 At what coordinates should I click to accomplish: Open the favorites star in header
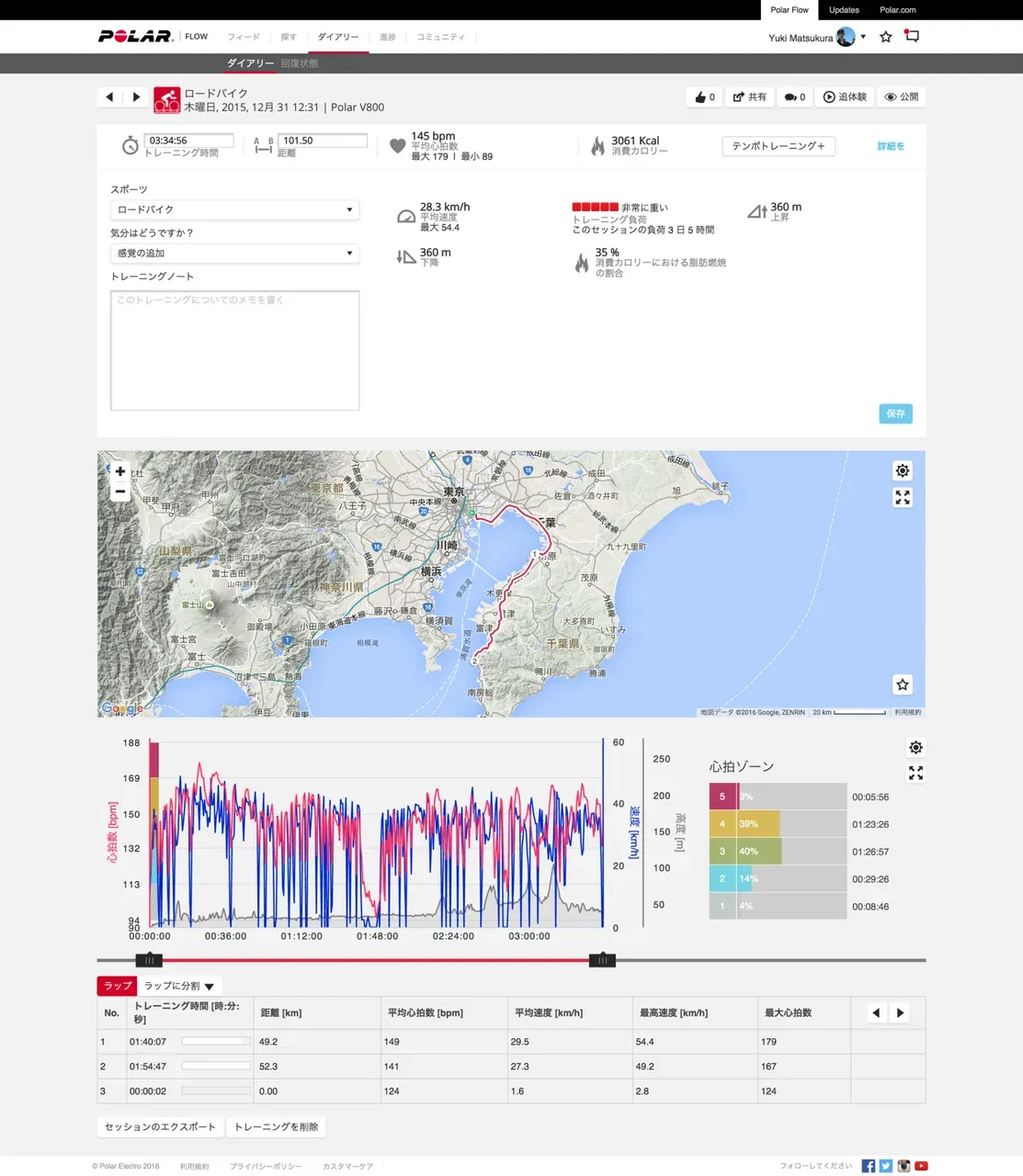[x=886, y=37]
